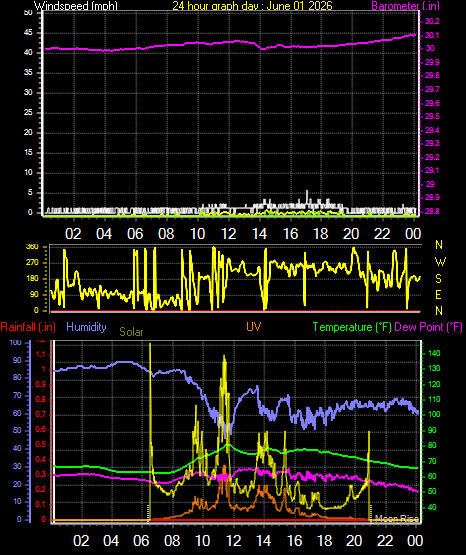Select 110 on the temperature axis
The width and height of the screenshot is (466, 555).
[434, 399]
